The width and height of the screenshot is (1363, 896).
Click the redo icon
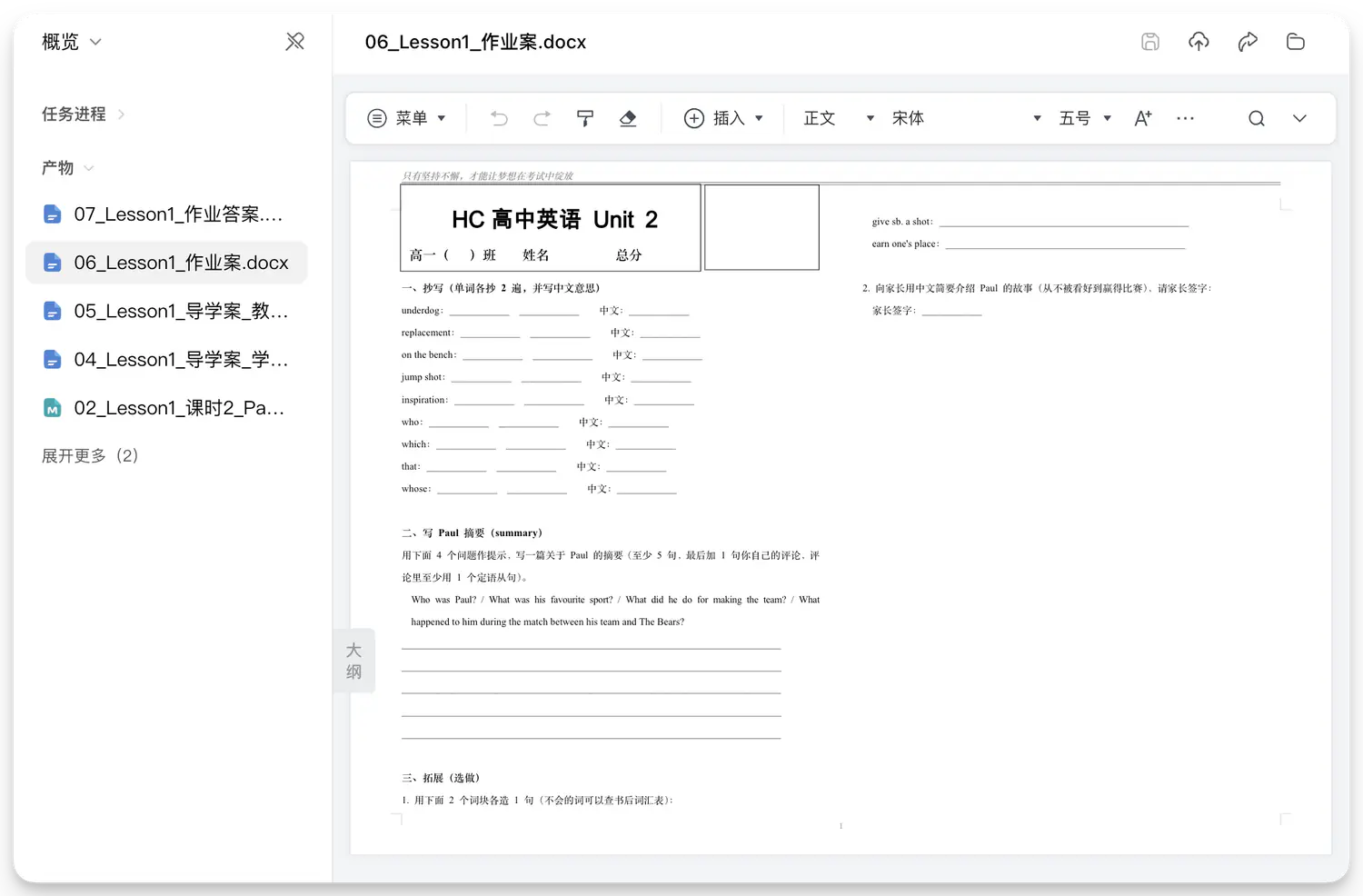click(542, 118)
